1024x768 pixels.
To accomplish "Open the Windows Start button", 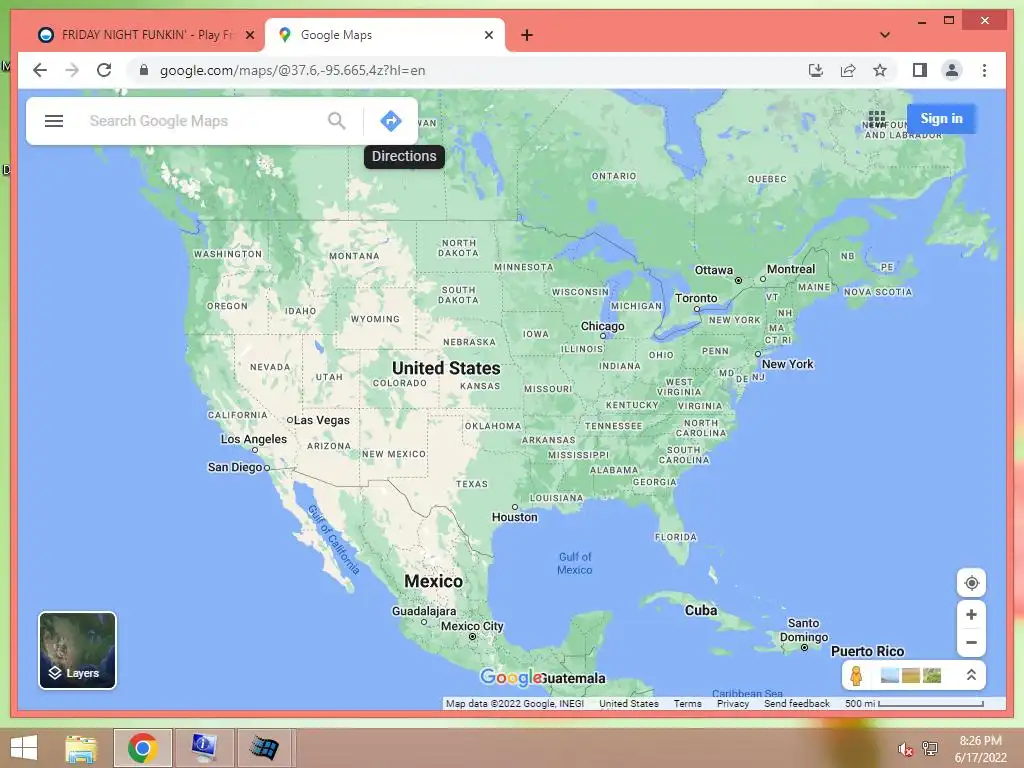I will (x=24, y=748).
